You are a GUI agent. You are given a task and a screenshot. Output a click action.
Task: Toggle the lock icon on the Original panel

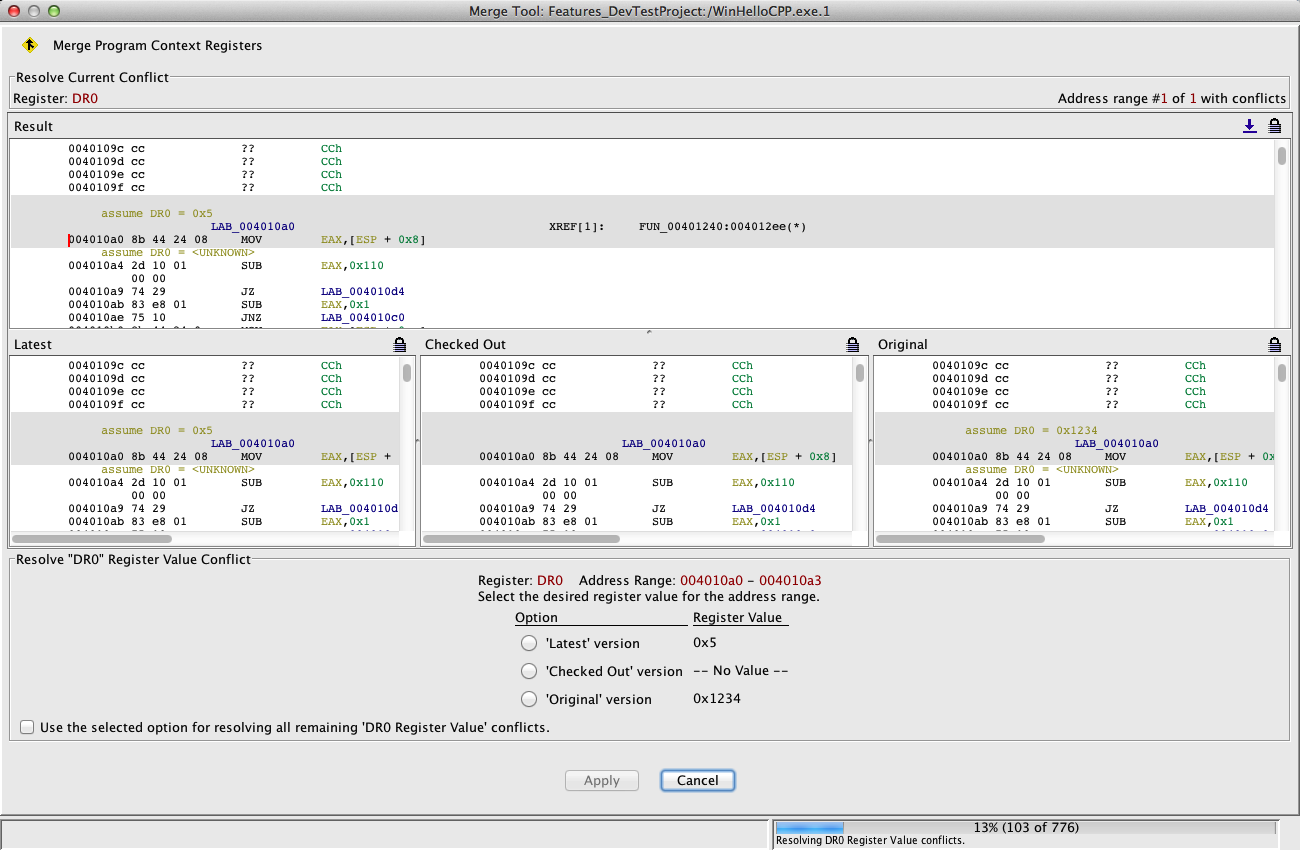[x=1275, y=344]
